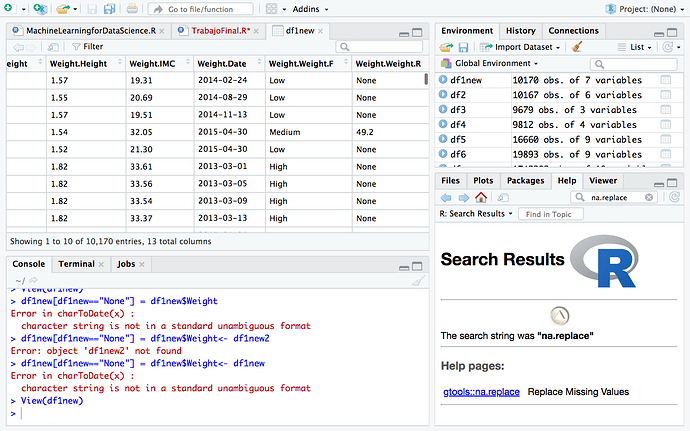The height and width of the screenshot is (431, 690).
Task: Expand the df1new data frame entry
Action: tap(443, 80)
